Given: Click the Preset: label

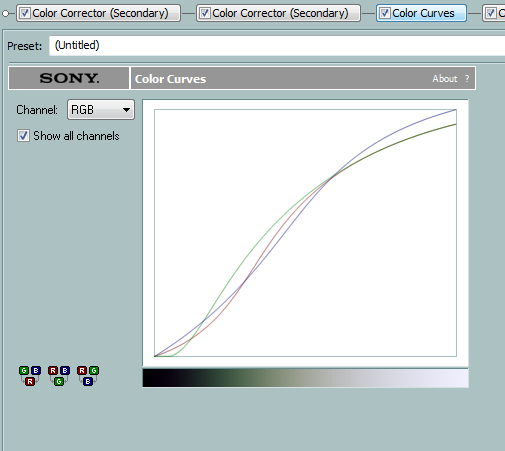Looking at the screenshot, I should pos(25,46).
